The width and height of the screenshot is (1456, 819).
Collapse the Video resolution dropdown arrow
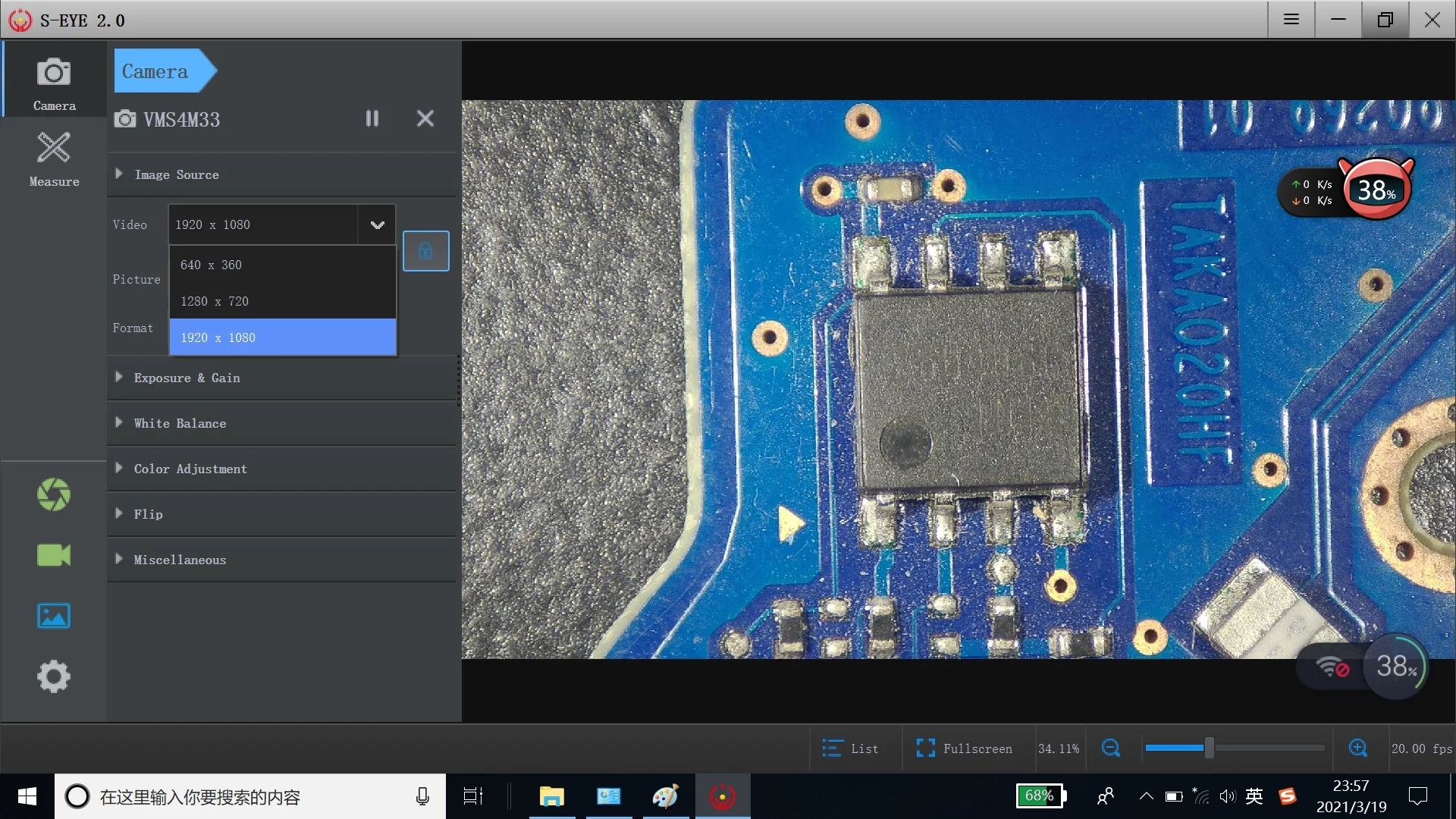tap(377, 224)
